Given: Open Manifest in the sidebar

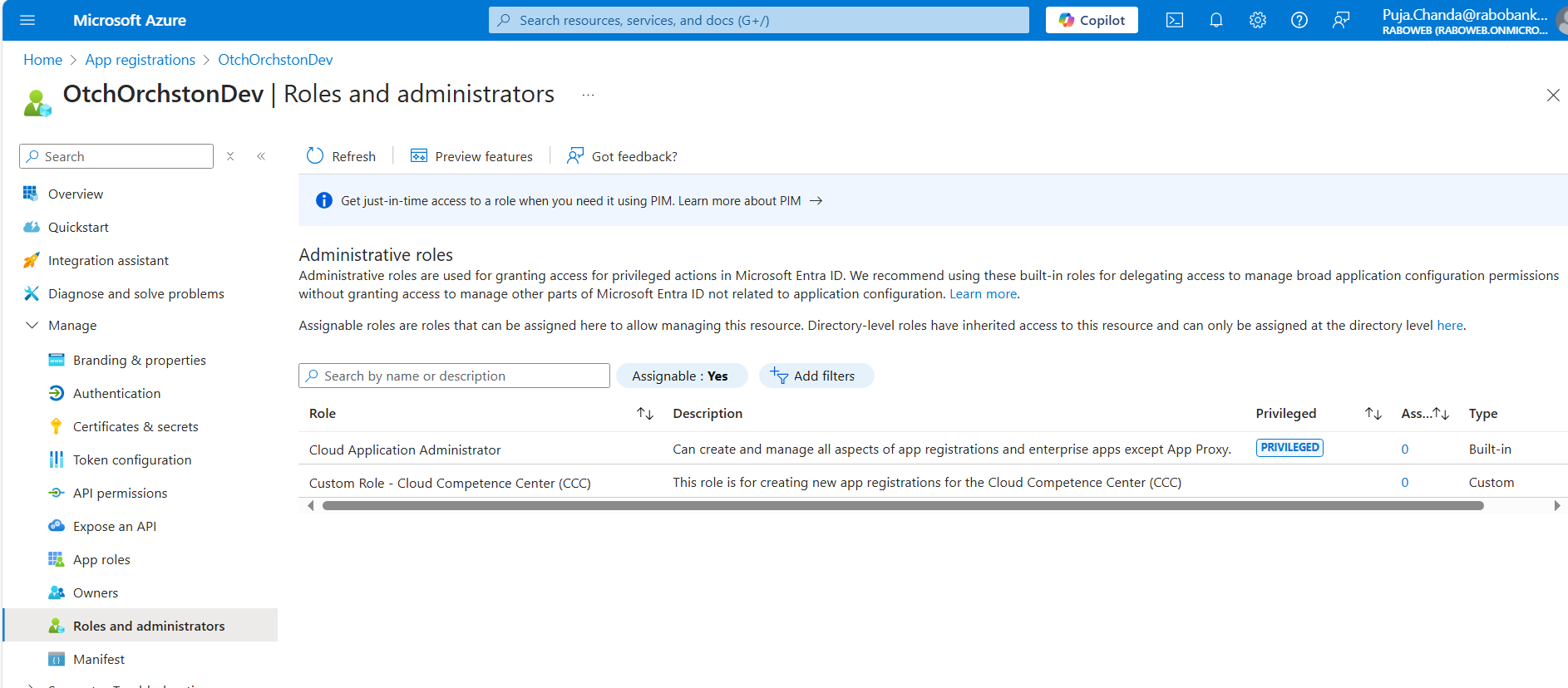Looking at the screenshot, I should coord(99,659).
